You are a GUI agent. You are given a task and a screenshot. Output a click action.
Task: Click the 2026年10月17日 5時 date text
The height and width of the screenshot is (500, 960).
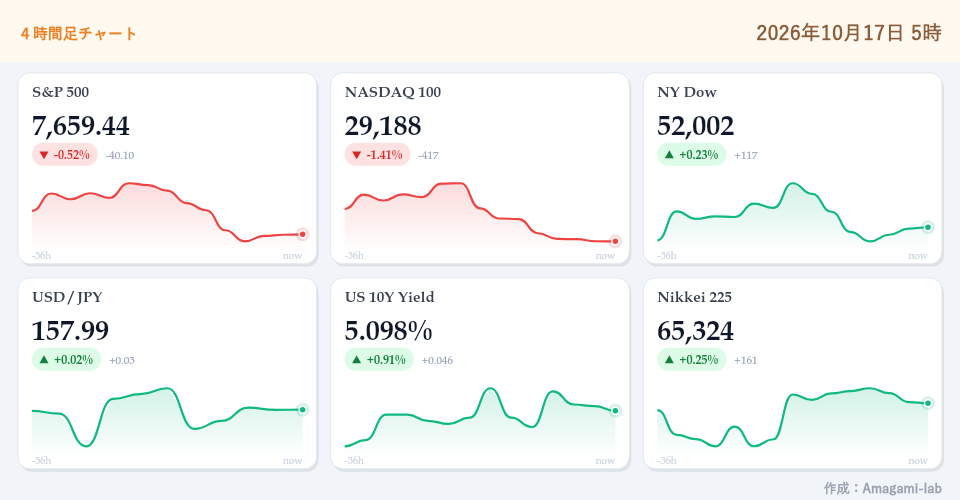tap(849, 32)
